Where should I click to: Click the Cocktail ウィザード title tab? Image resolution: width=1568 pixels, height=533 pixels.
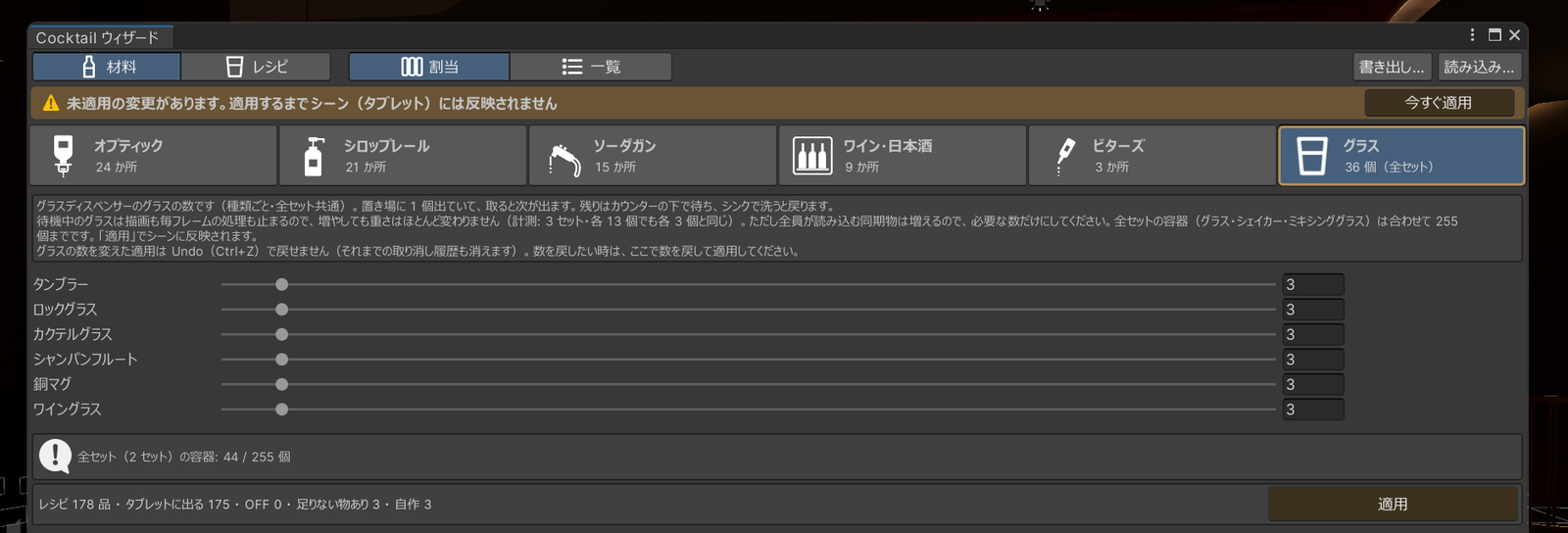click(102, 37)
